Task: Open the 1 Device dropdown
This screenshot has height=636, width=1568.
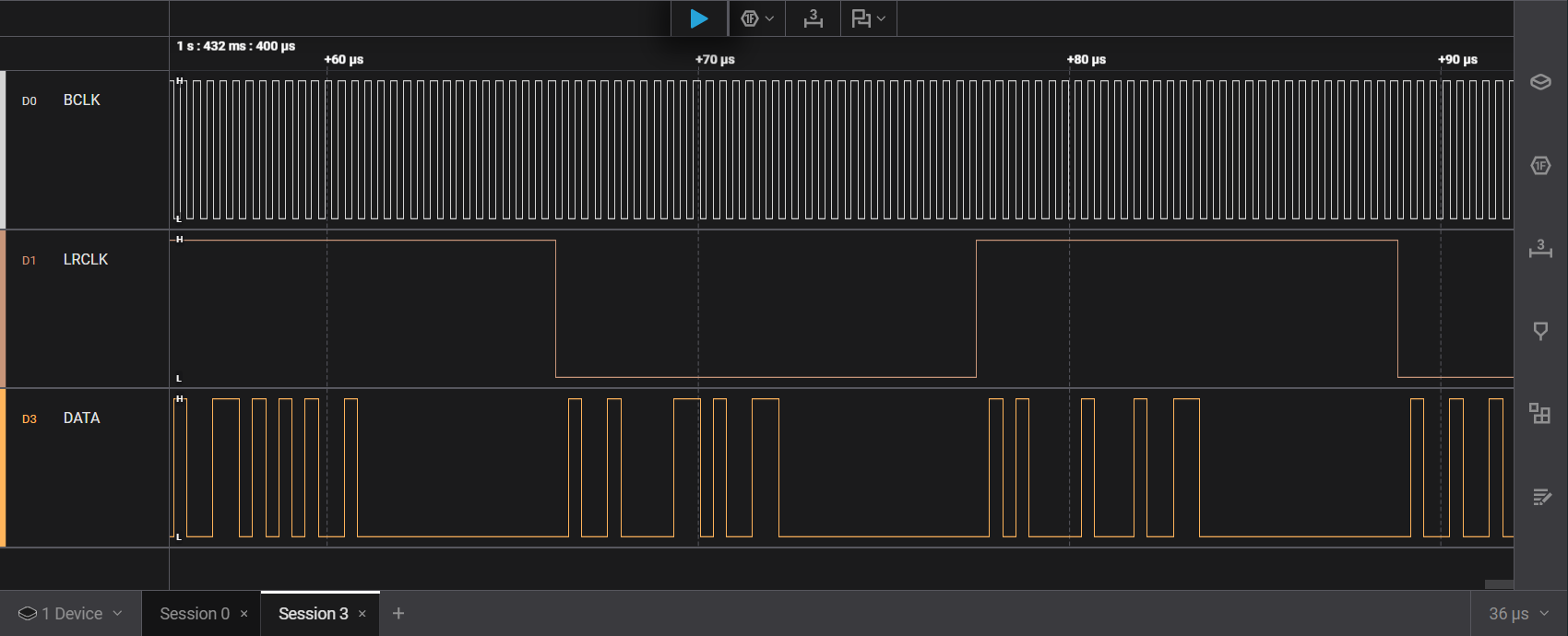Action: (x=70, y=614)
